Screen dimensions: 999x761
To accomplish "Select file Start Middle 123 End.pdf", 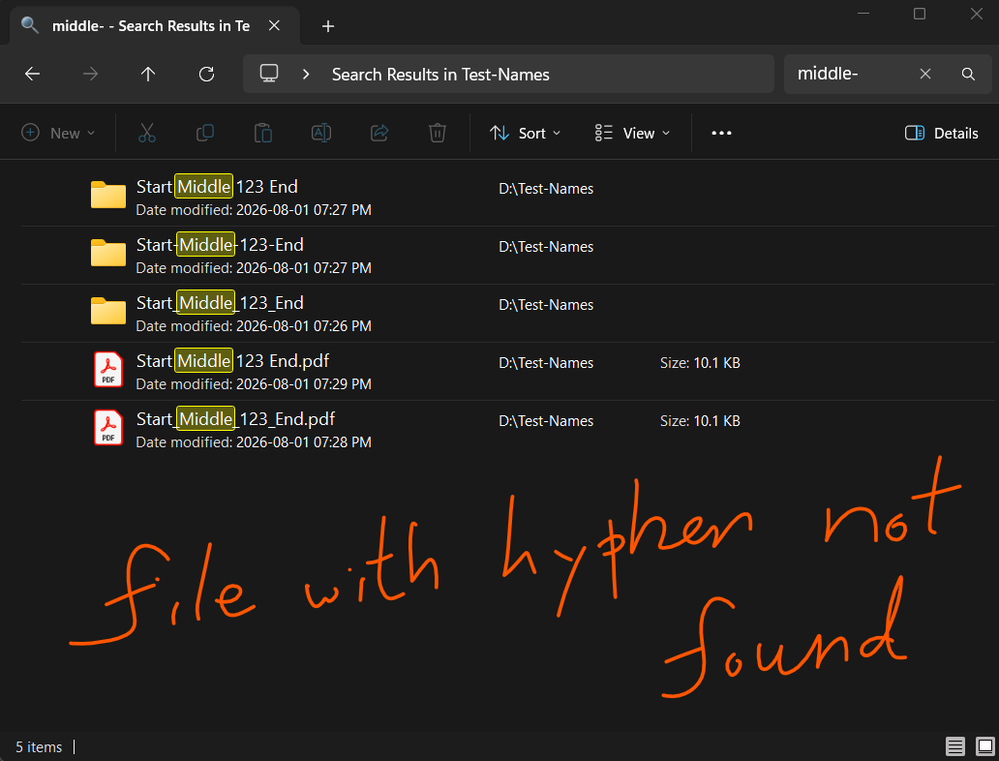I will (508, 371).
